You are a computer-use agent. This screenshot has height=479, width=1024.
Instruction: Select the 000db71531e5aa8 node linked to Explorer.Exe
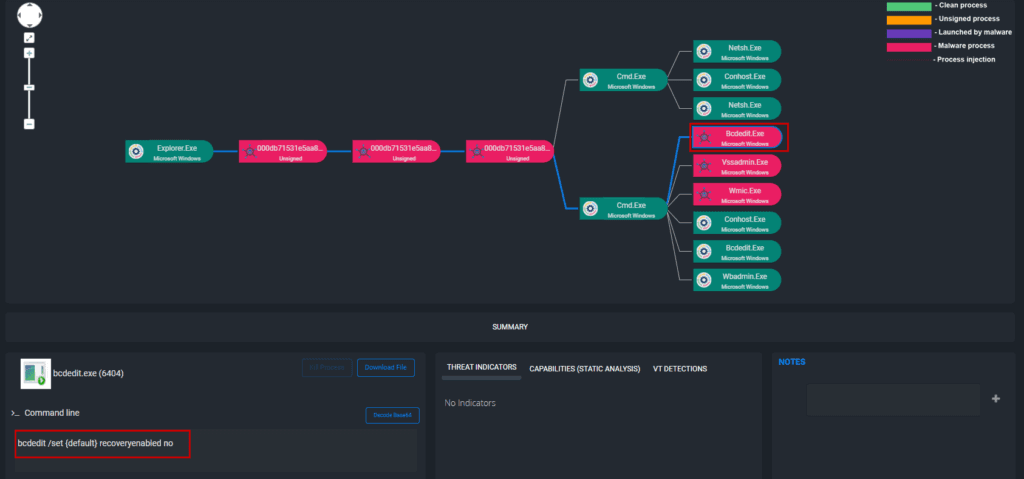283,152
